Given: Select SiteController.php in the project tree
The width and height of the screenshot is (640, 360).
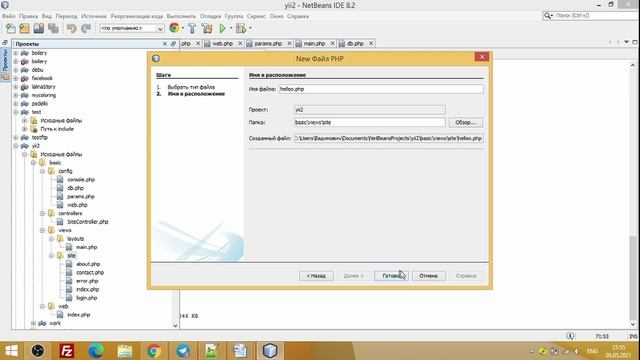Looking at the screenshot, I should [x=87, y=222].
